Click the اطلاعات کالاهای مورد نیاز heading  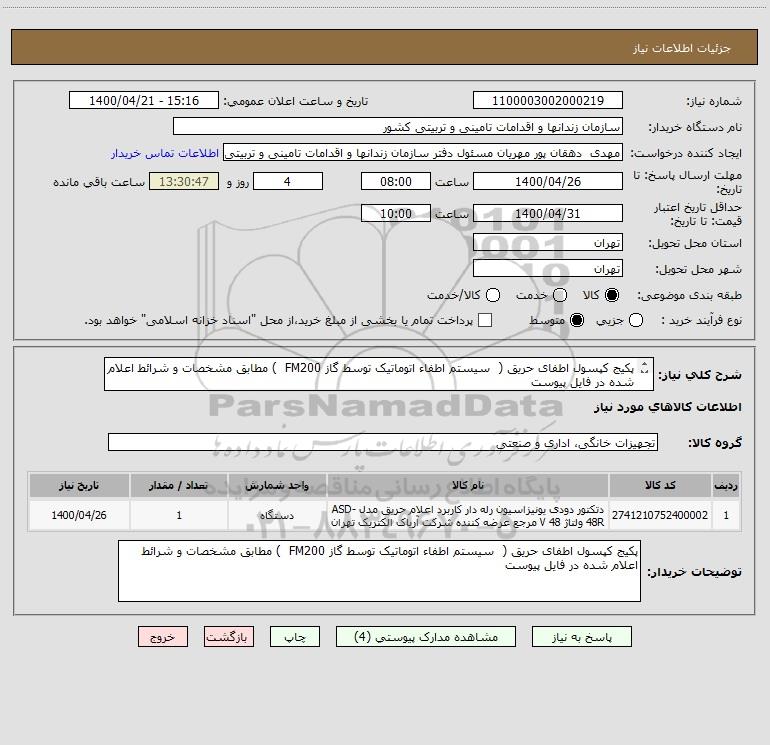668,407
